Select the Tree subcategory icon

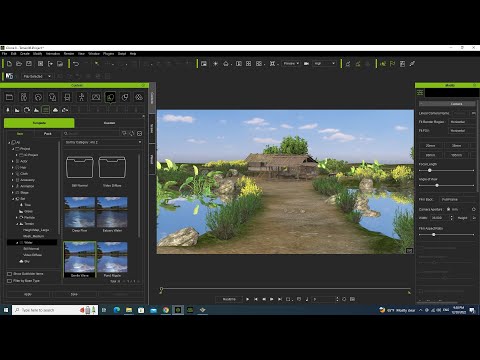point(8,110)
